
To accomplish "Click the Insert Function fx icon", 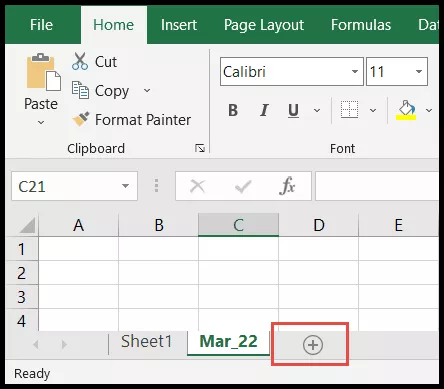I will click(x=287, y=186).
